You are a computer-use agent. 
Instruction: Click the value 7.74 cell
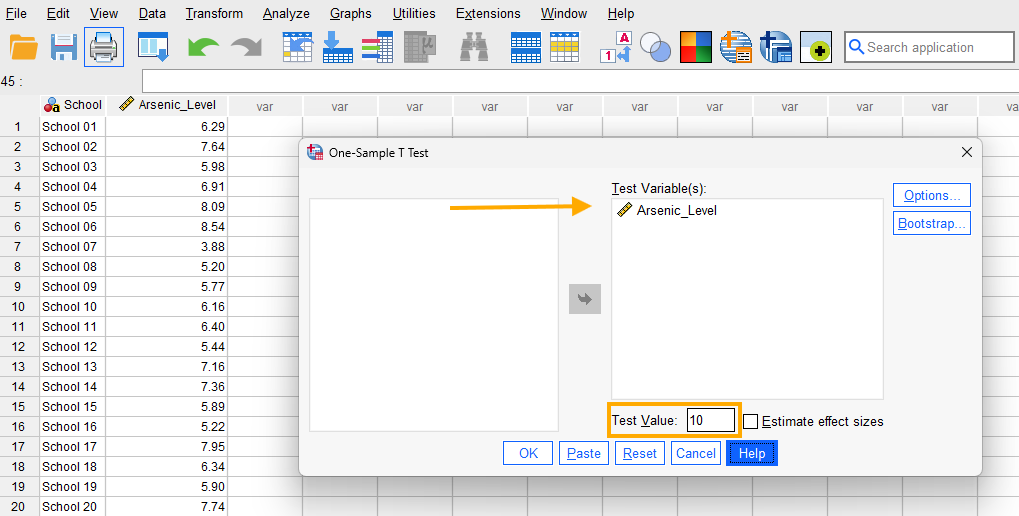click(x=167, y=507)
